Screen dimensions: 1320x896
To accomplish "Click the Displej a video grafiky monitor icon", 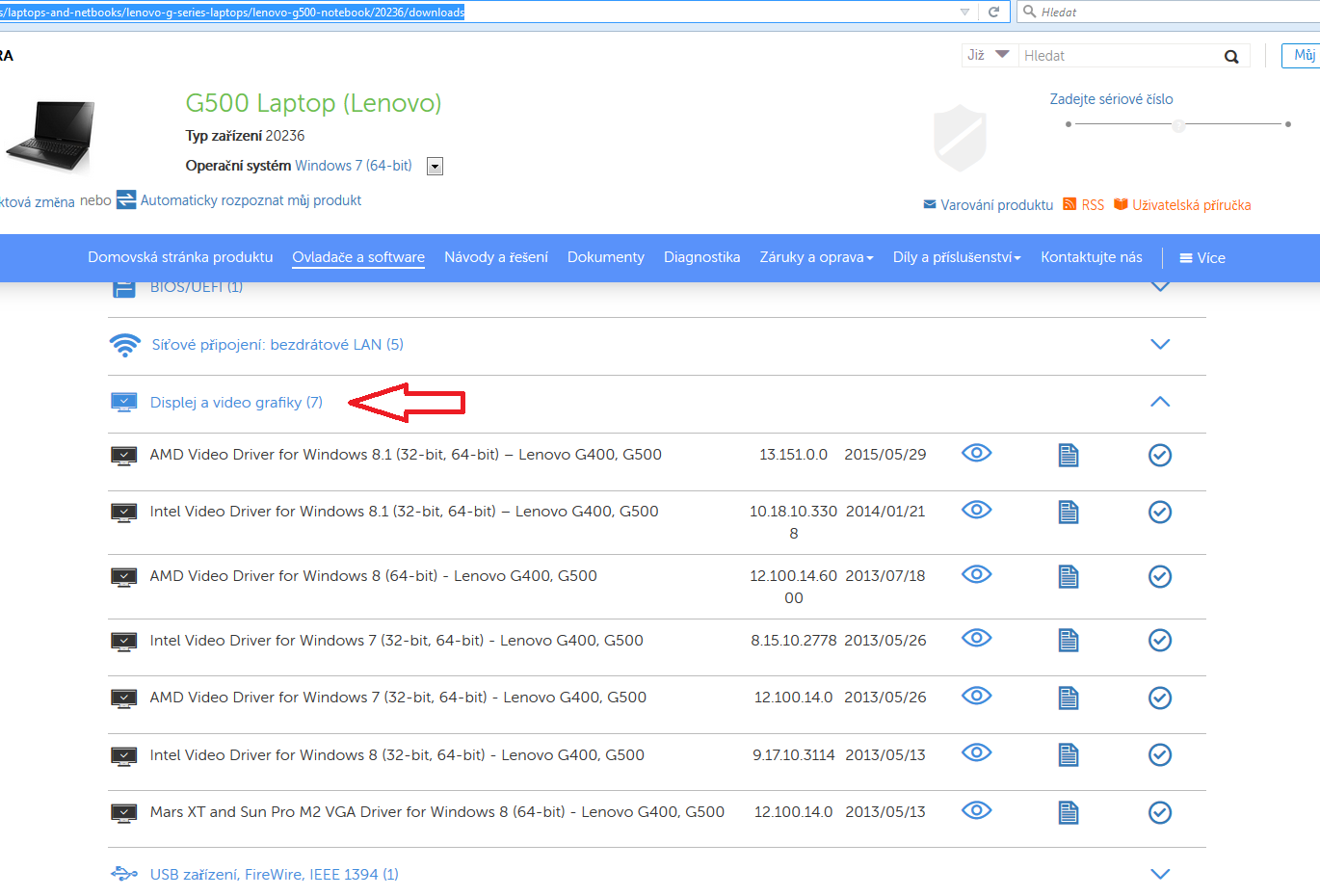I will 123,403.
